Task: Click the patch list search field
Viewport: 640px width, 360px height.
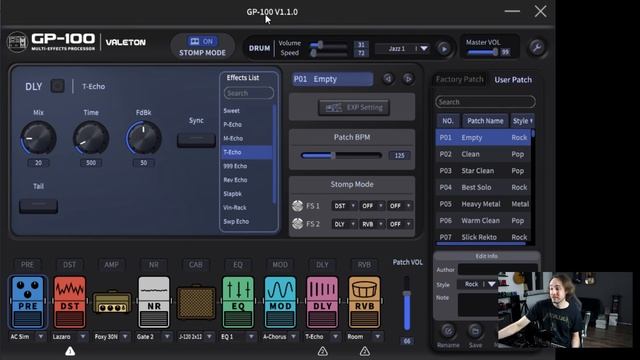Action: [x=485, y=102]
